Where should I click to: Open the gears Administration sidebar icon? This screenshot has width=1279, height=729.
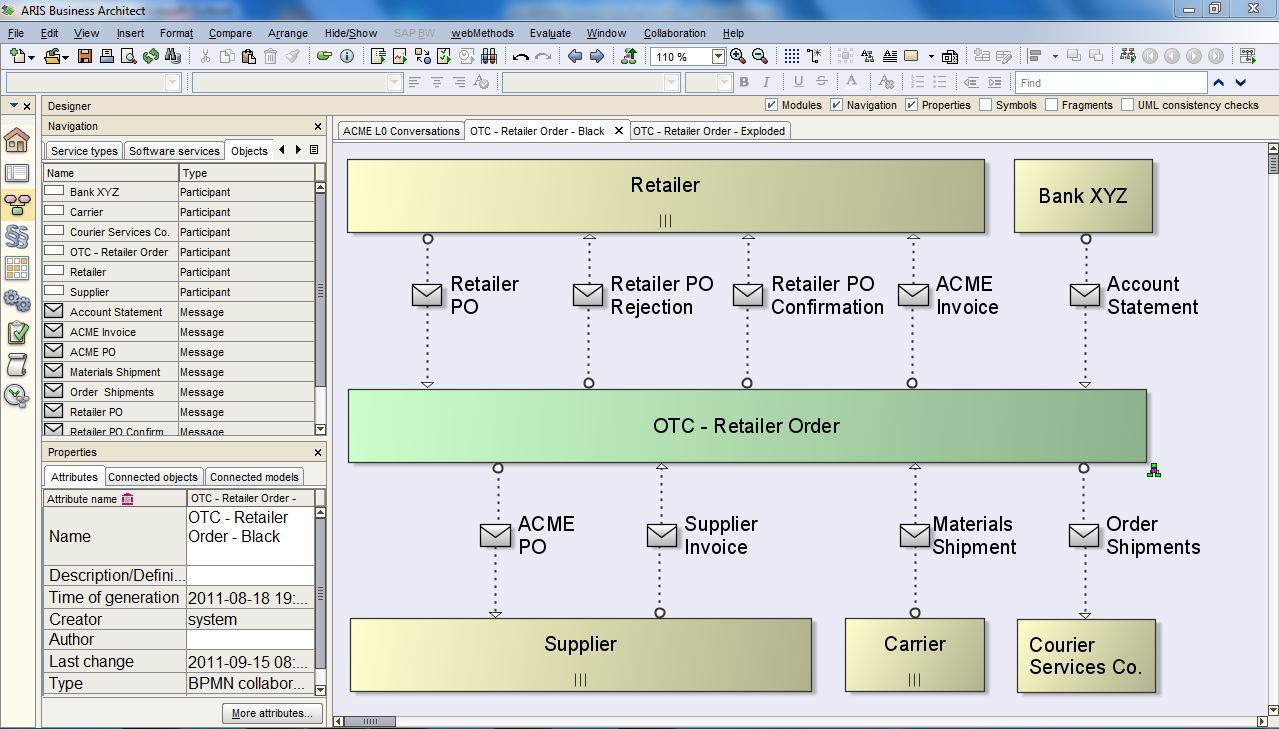17,301
